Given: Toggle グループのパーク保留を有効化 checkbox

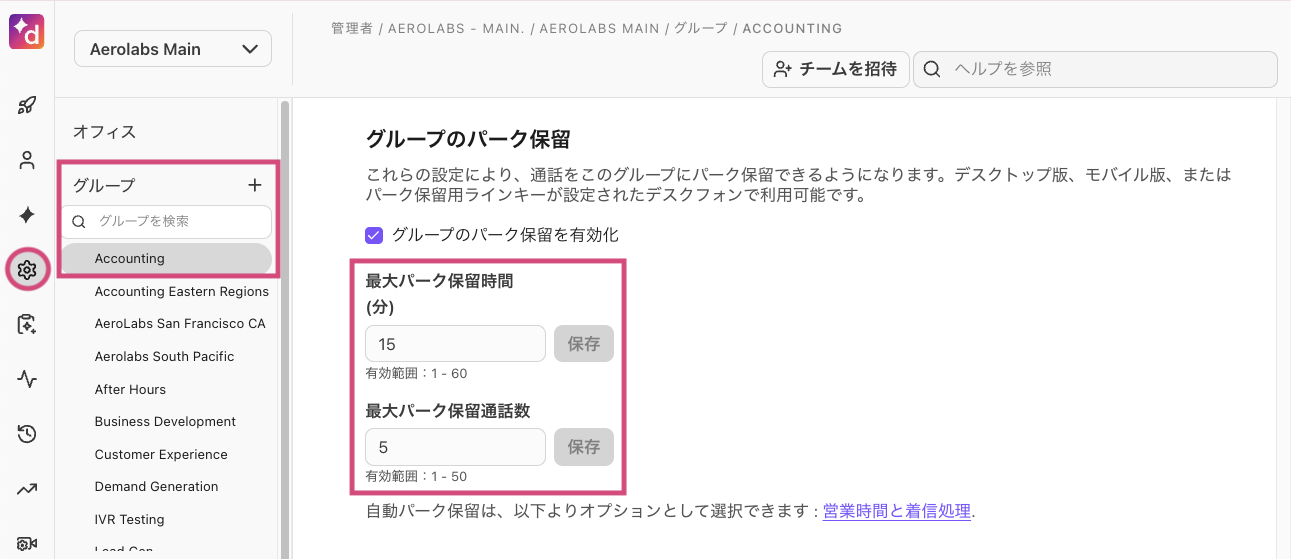Looking at the screenshot, I should [374, 236].
